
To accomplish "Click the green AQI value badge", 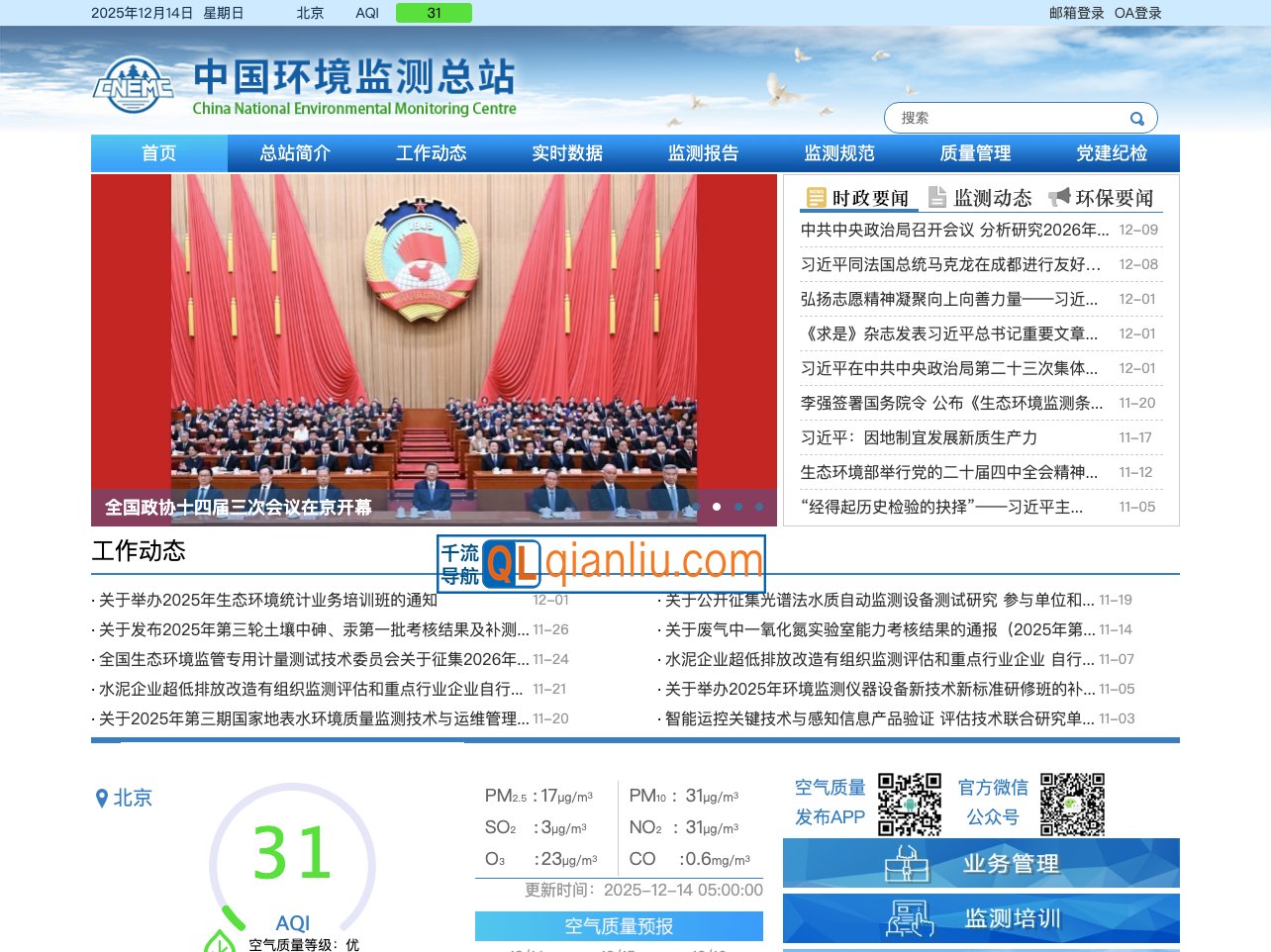I will pyautogui.click(x=433, y=13).
